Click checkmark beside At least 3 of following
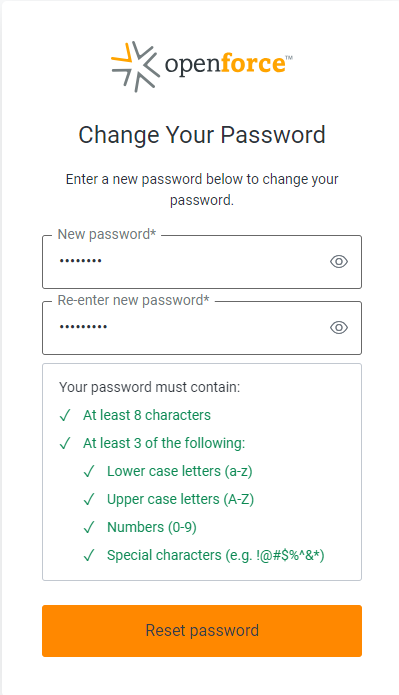The image size is (399, 695). click(65, 443)
